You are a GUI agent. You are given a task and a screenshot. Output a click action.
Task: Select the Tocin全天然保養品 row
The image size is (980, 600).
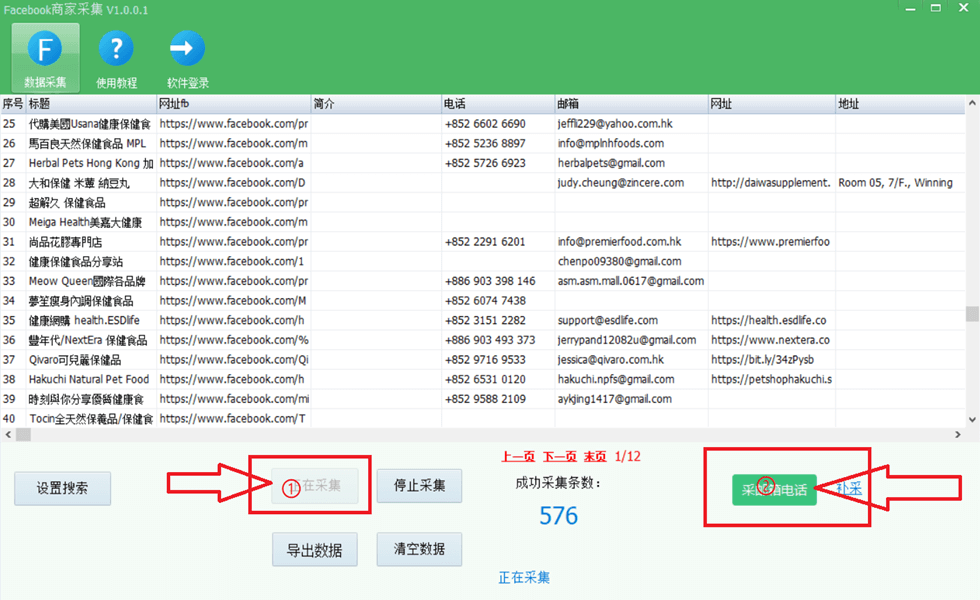[482, 419]
